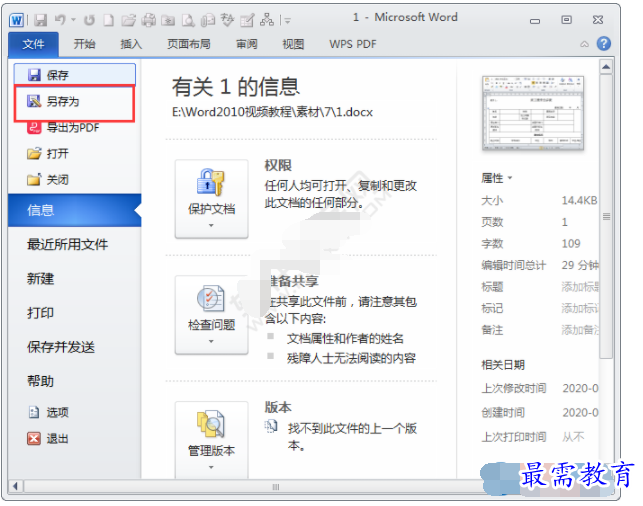Click the New blank document toolbar icon
Screen dimensions: 643x506
(108, 20)
